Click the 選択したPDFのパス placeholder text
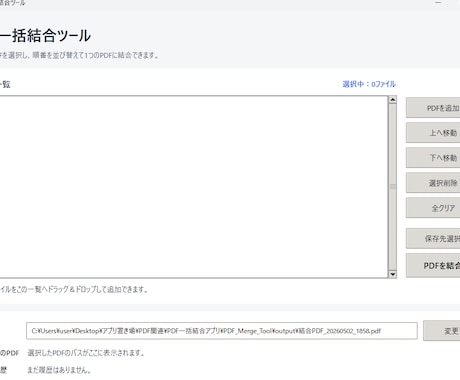The height and width of the screenshot is (380, 460). point(86,353)
